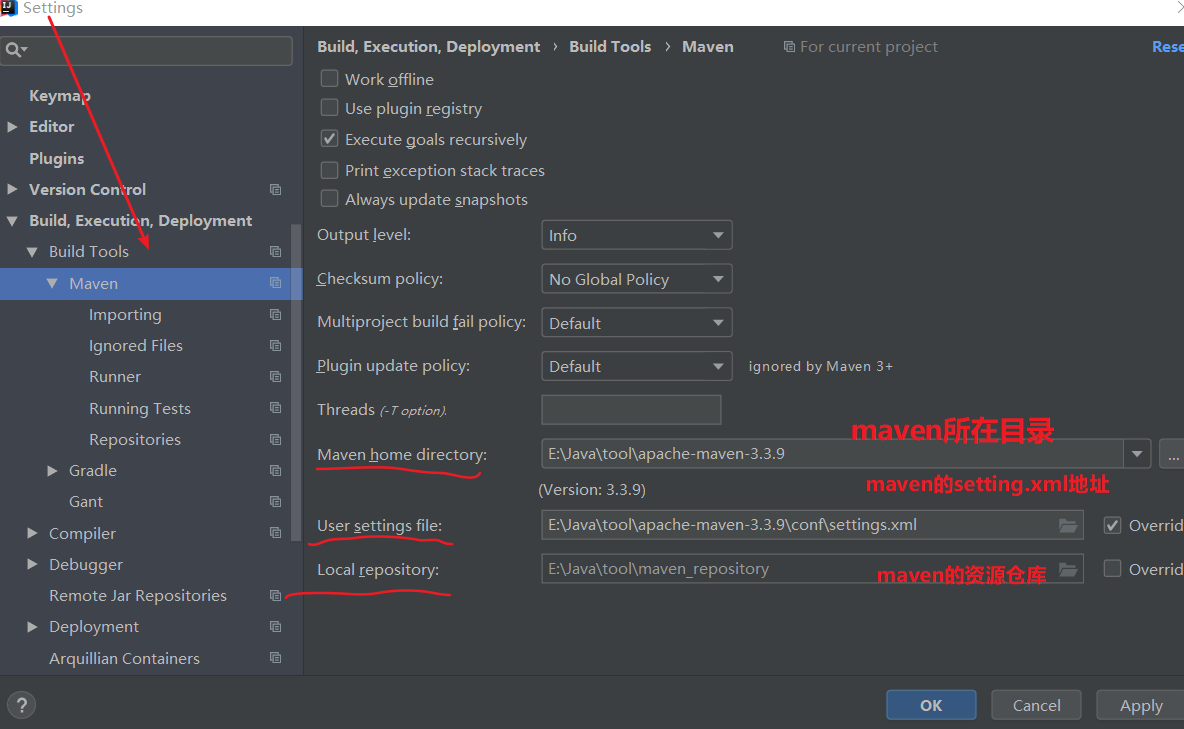
Task: Click project-level icon beside Version Control
Action: 276,190
